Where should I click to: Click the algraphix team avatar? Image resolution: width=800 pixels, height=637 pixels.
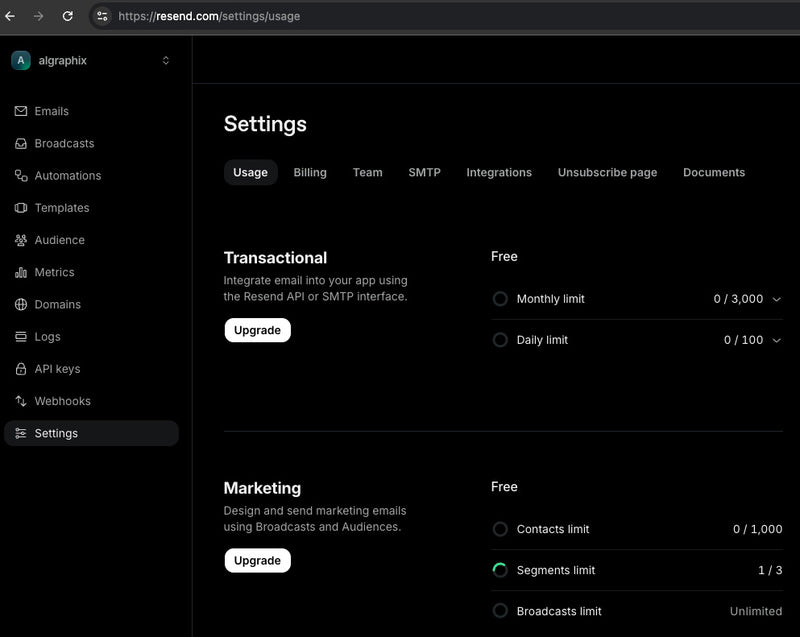coord(21,60)
